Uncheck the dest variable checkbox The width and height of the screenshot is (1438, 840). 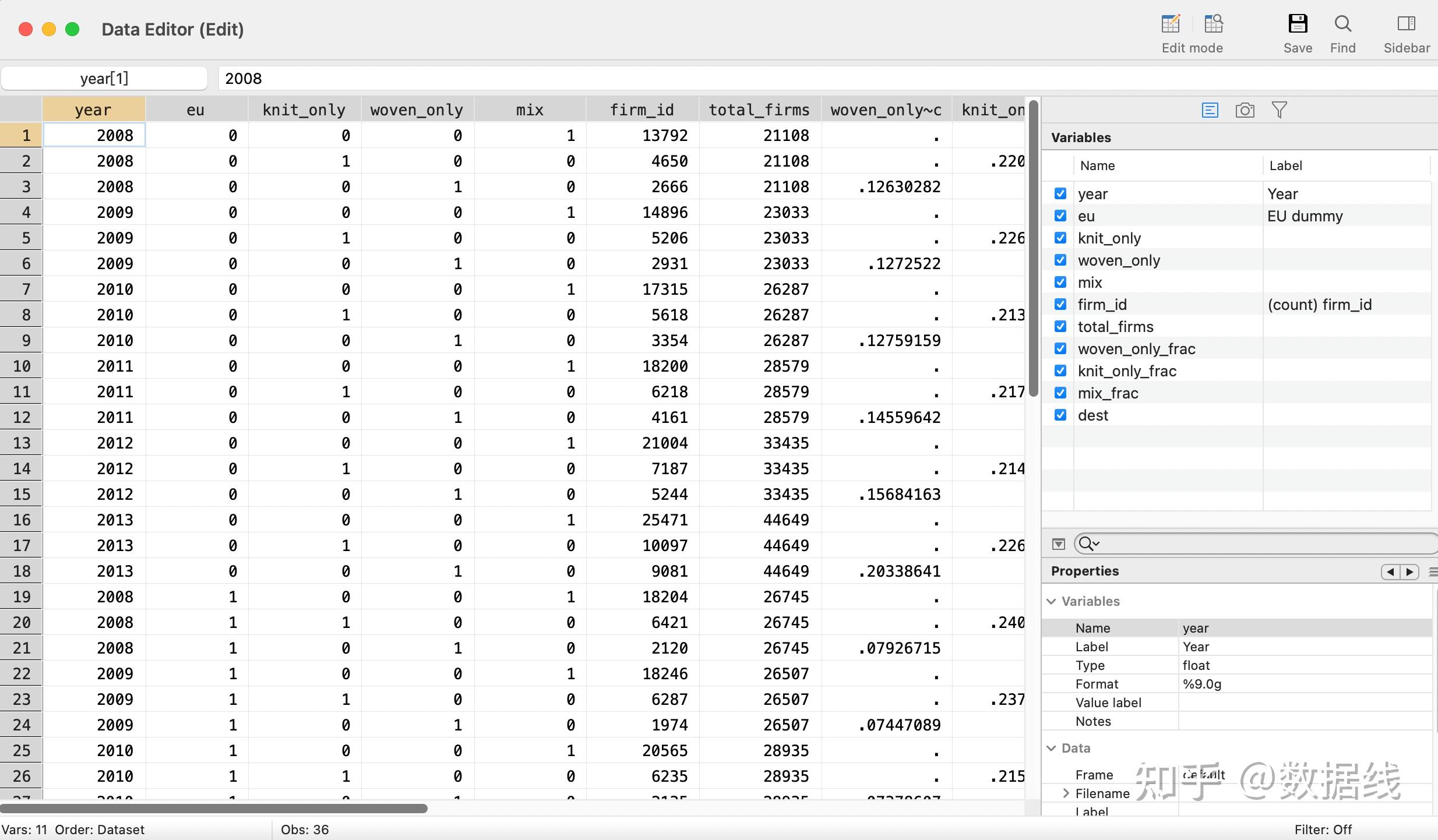tap(1060, 415)
